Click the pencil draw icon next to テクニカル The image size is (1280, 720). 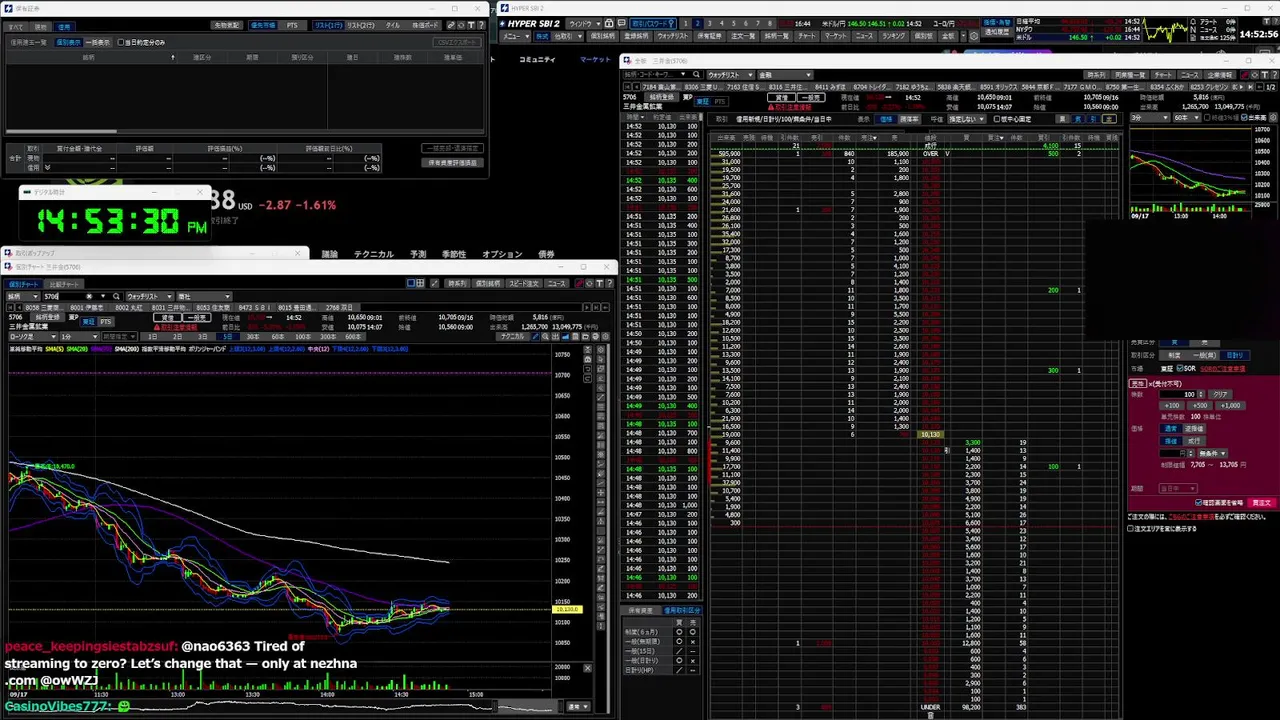tap(535, 336)
